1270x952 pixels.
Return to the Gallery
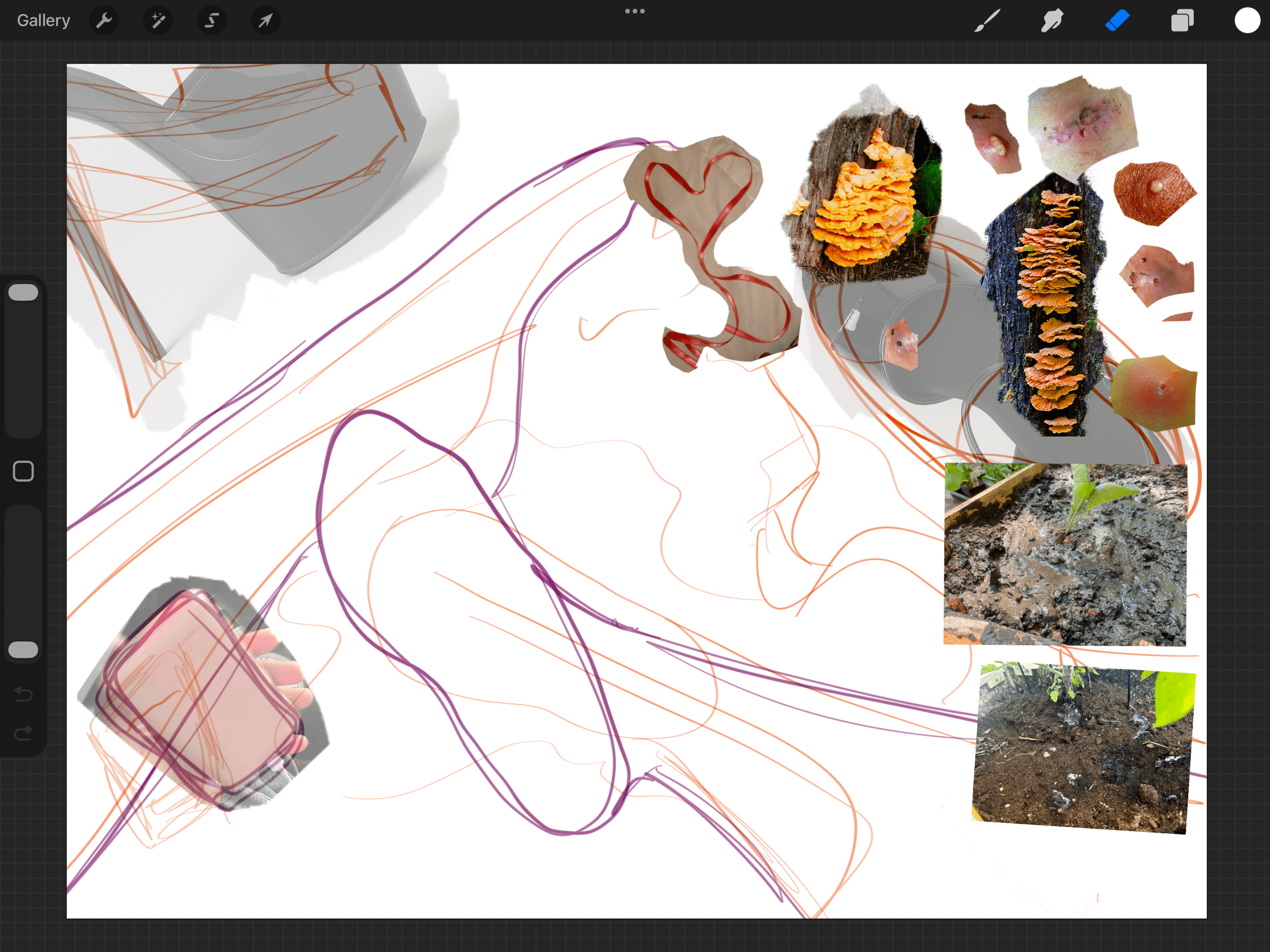pyautogui.click(x=43, y=20)
